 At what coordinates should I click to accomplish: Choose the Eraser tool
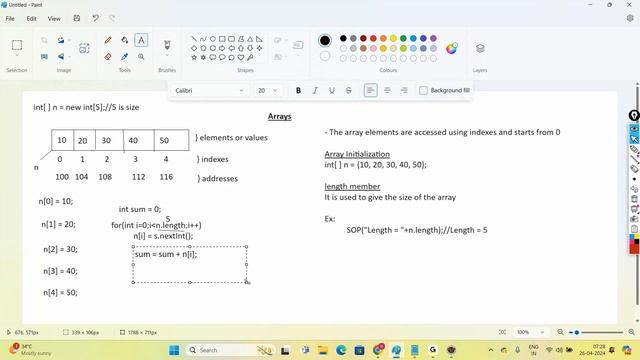[x=108, y=57]
